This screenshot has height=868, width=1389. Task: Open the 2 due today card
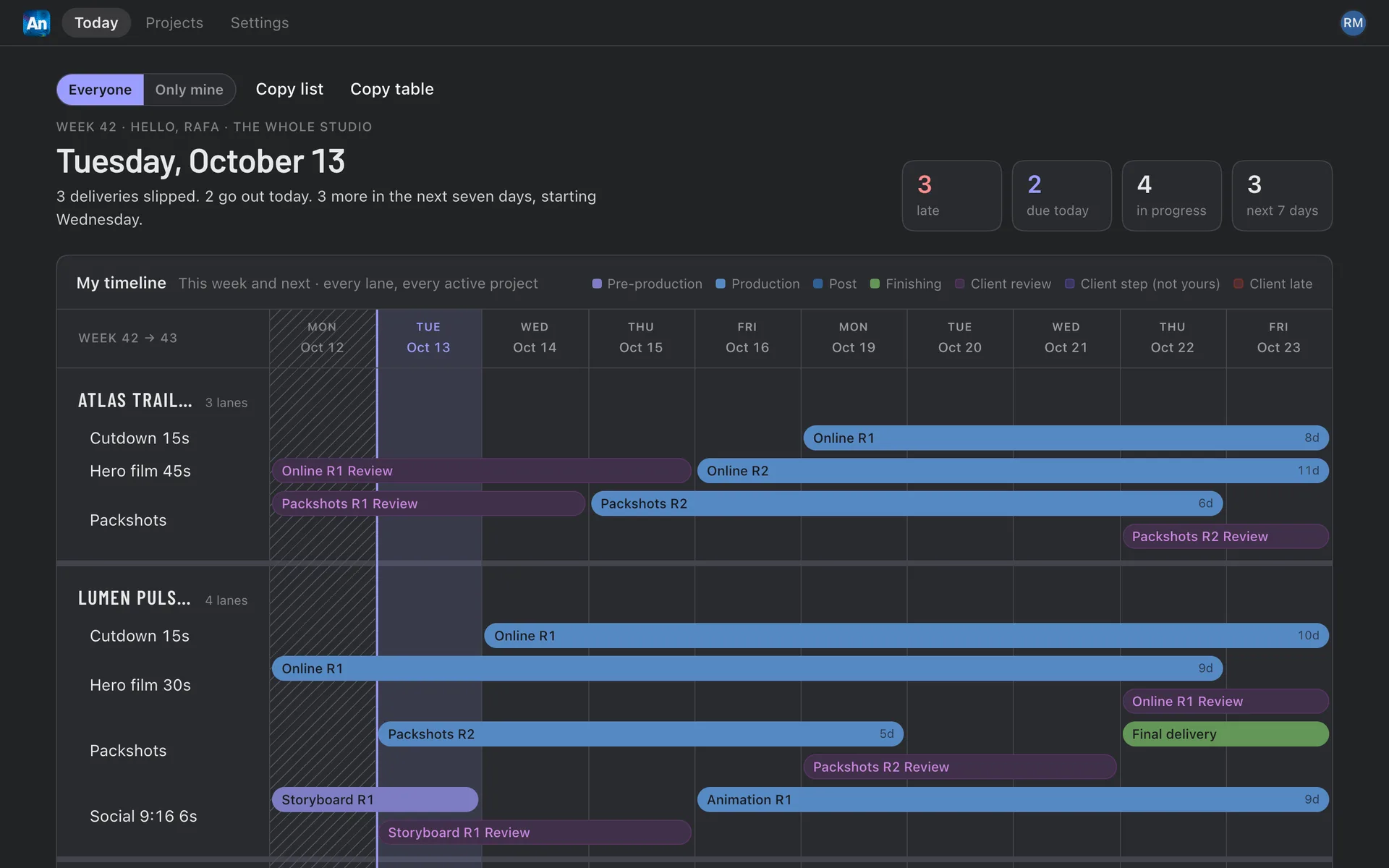tap(1062, 196)
